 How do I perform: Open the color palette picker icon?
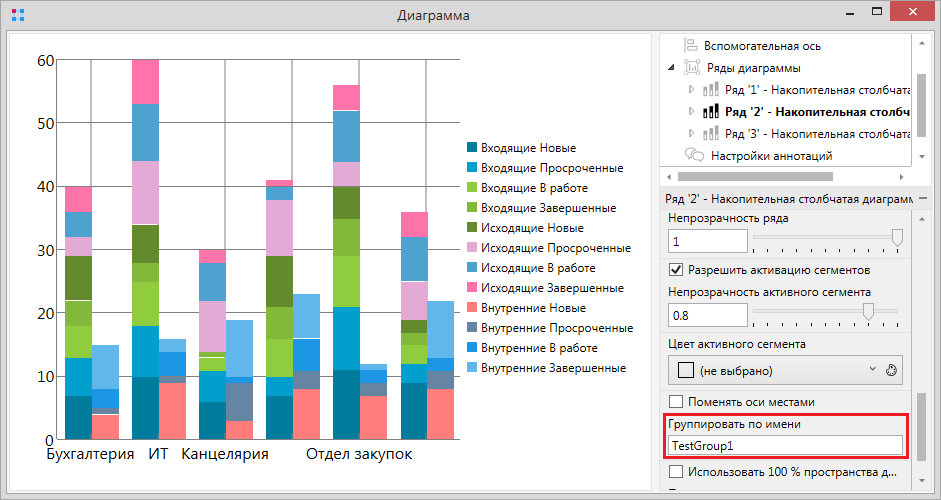pos(893,368)
